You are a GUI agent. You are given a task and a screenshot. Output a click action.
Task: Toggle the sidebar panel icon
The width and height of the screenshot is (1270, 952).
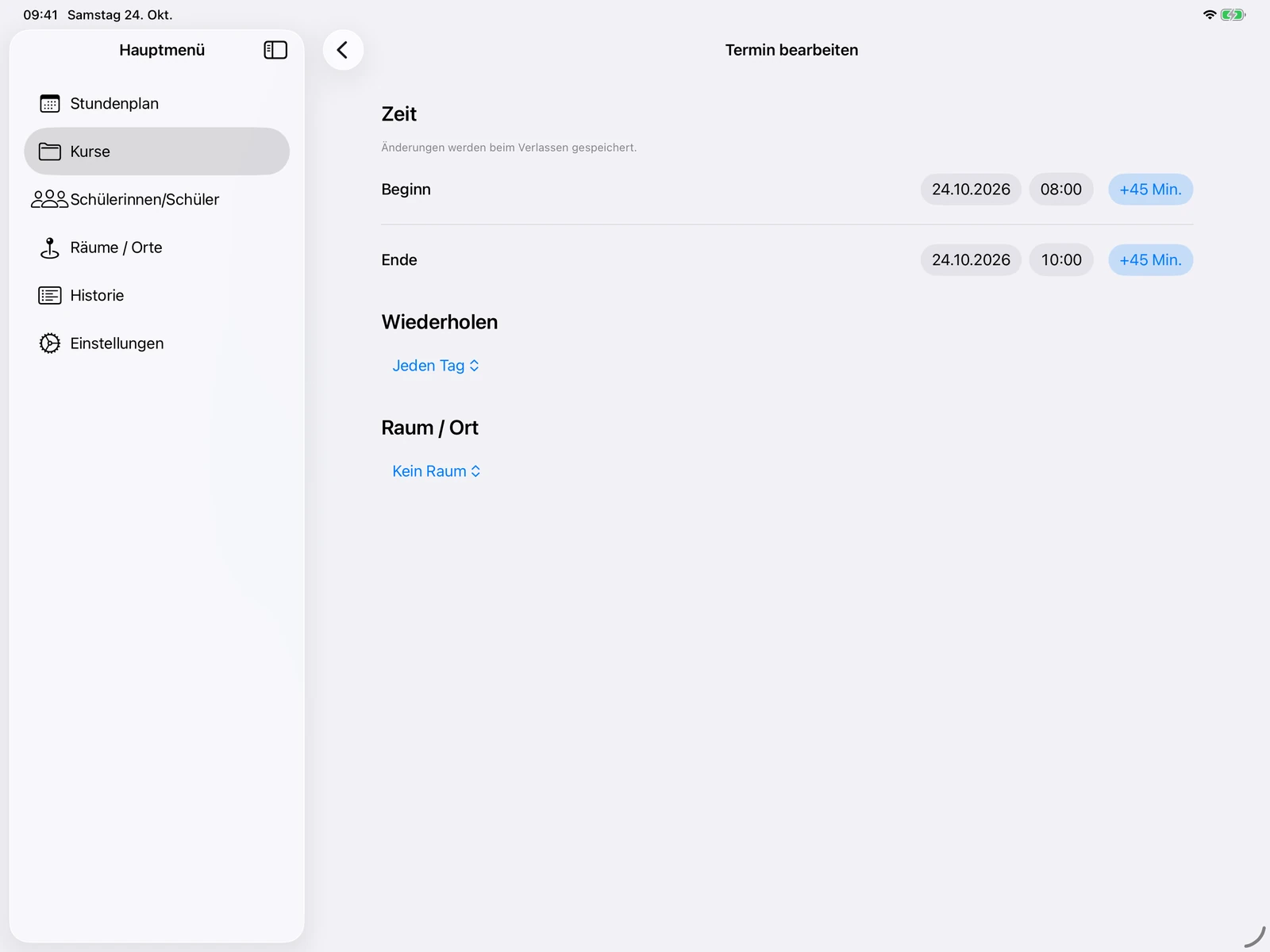[275, 50]
